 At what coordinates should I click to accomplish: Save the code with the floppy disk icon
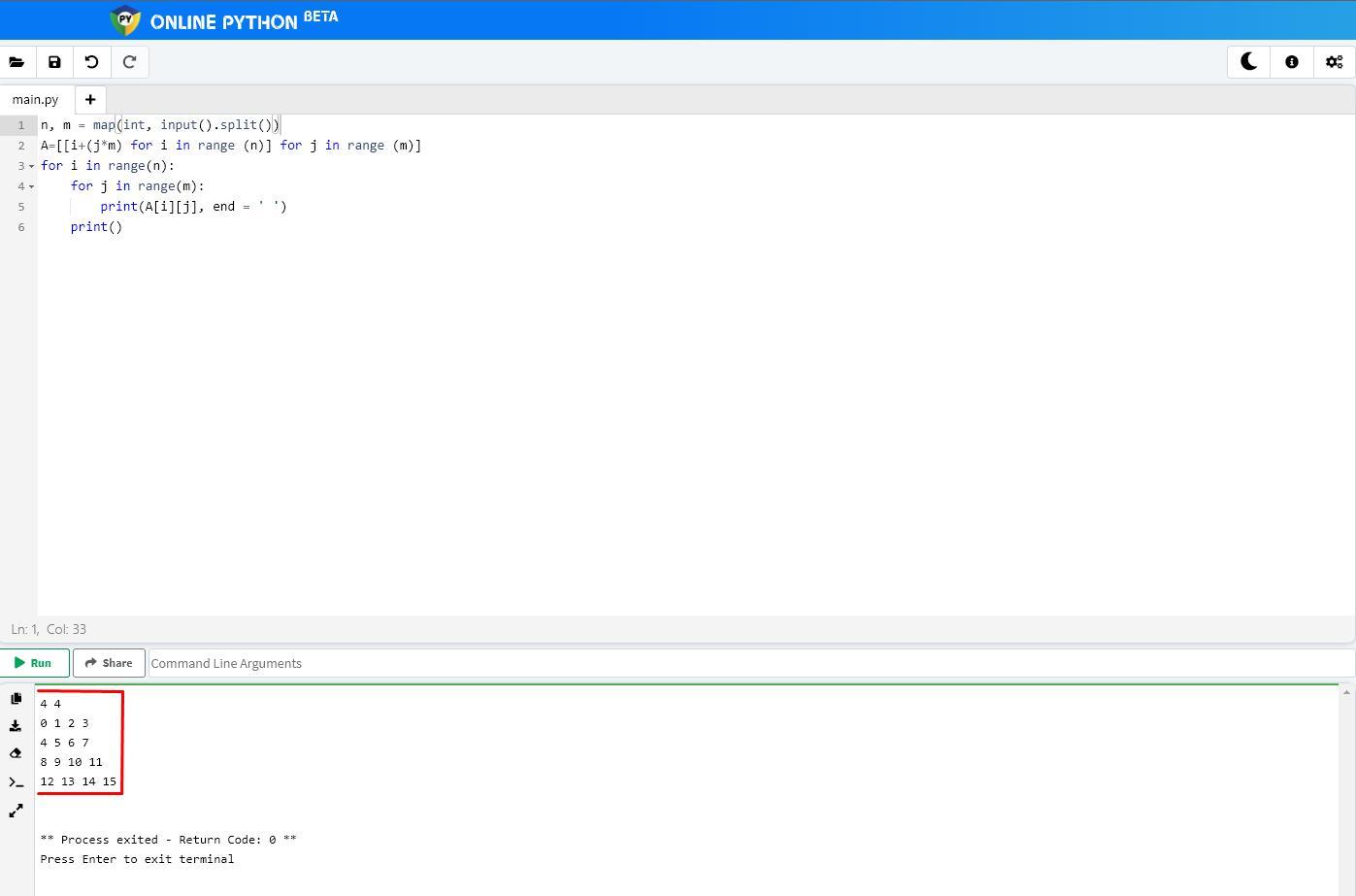pos(54,62)
